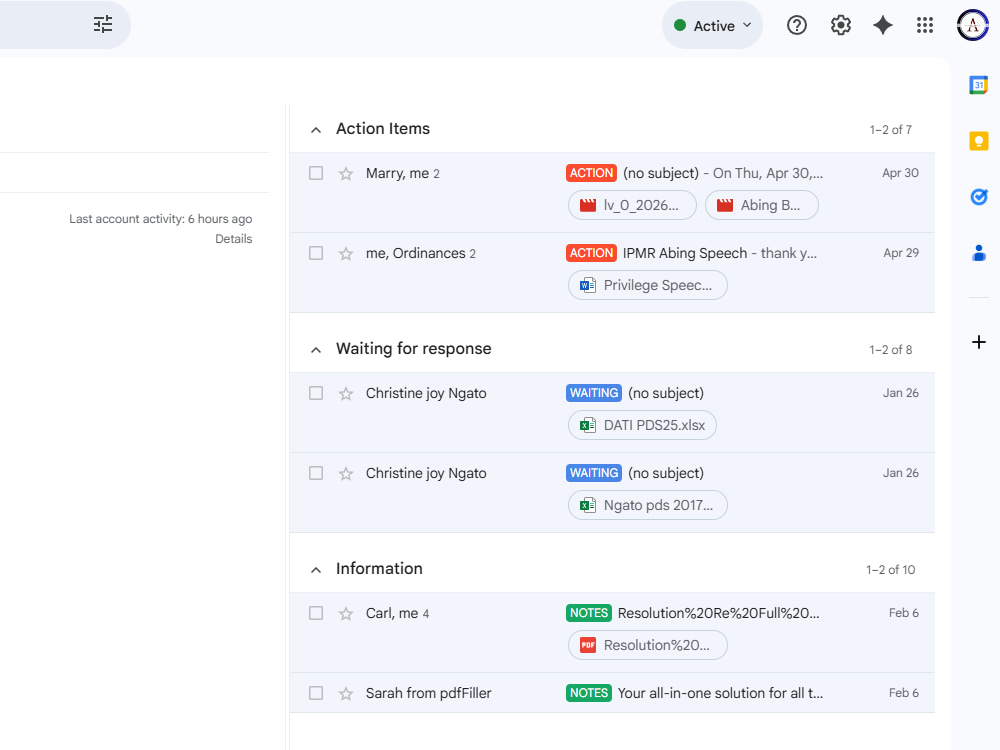
Task: Open search options filter icon
Action: pyautogui.click(x=103, y=25)
